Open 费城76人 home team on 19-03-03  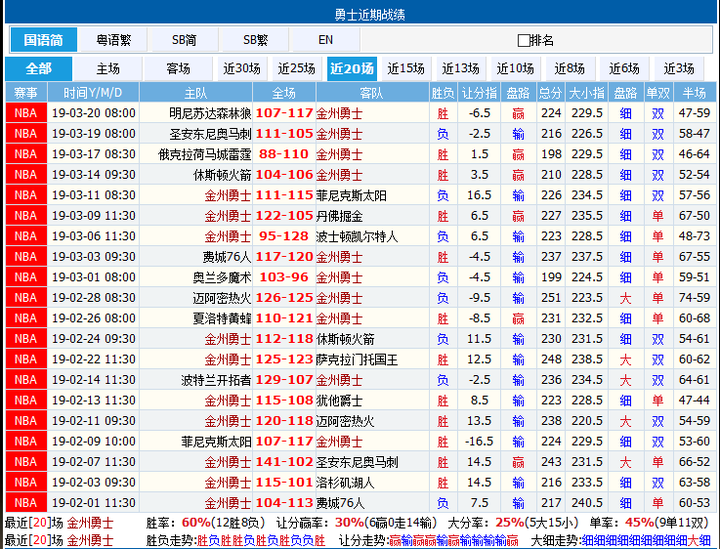pyautogui.click(x=227, y=257)
